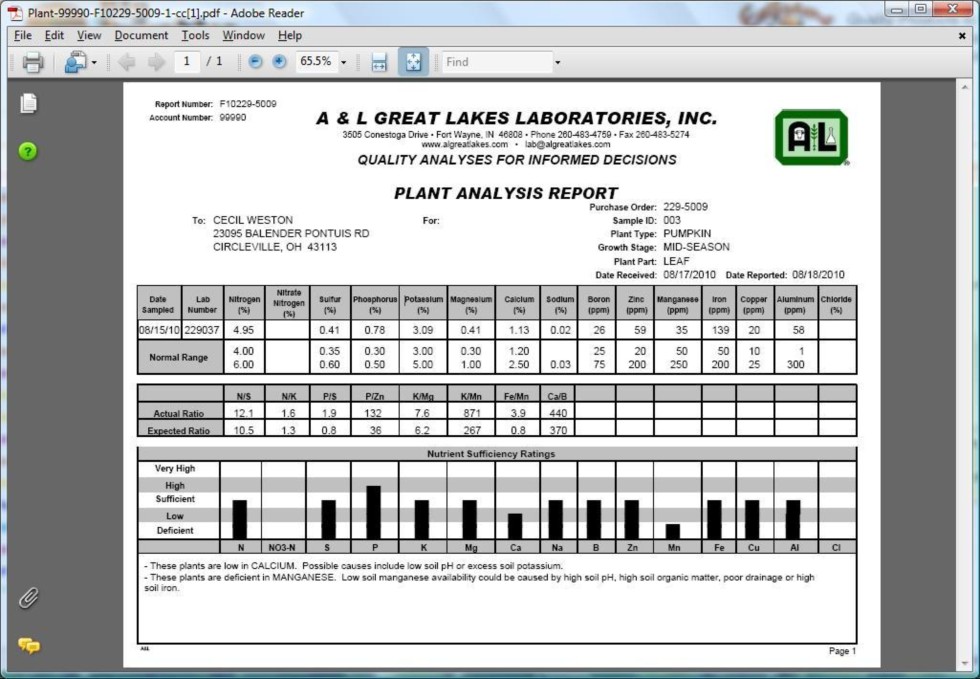The width and height of the screenshot is (980, 679).
Task: Open the Help menu
Action: (290, 35)
